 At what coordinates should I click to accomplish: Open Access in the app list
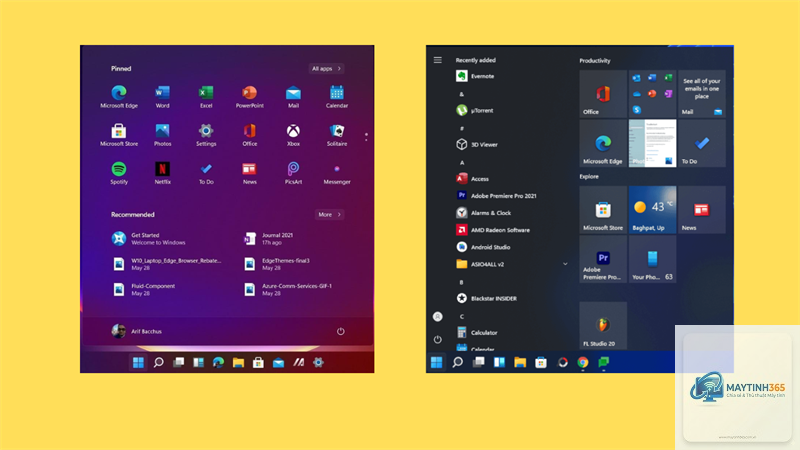pos(472,179)
